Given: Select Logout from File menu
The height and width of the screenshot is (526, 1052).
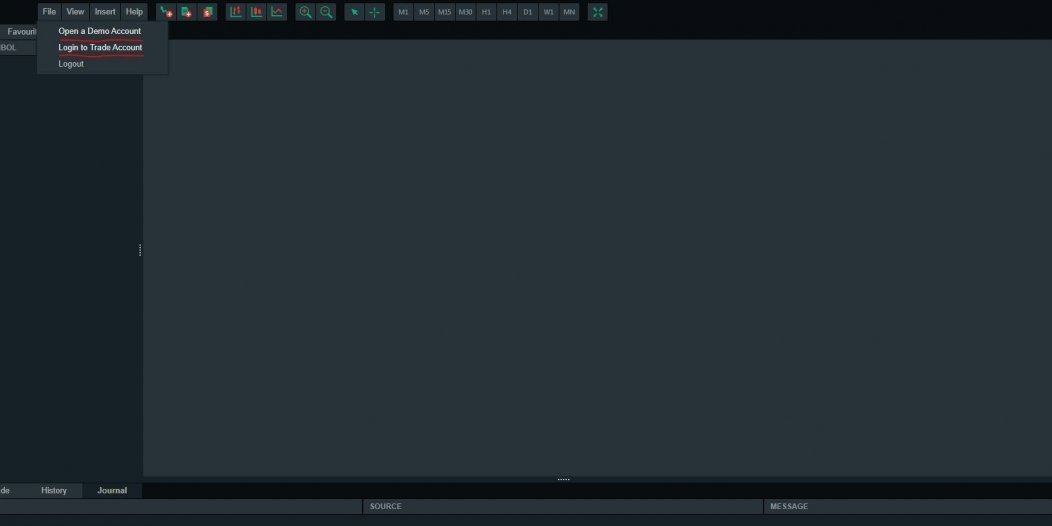Looking at the screenshot, I should (x=71, y=64).
